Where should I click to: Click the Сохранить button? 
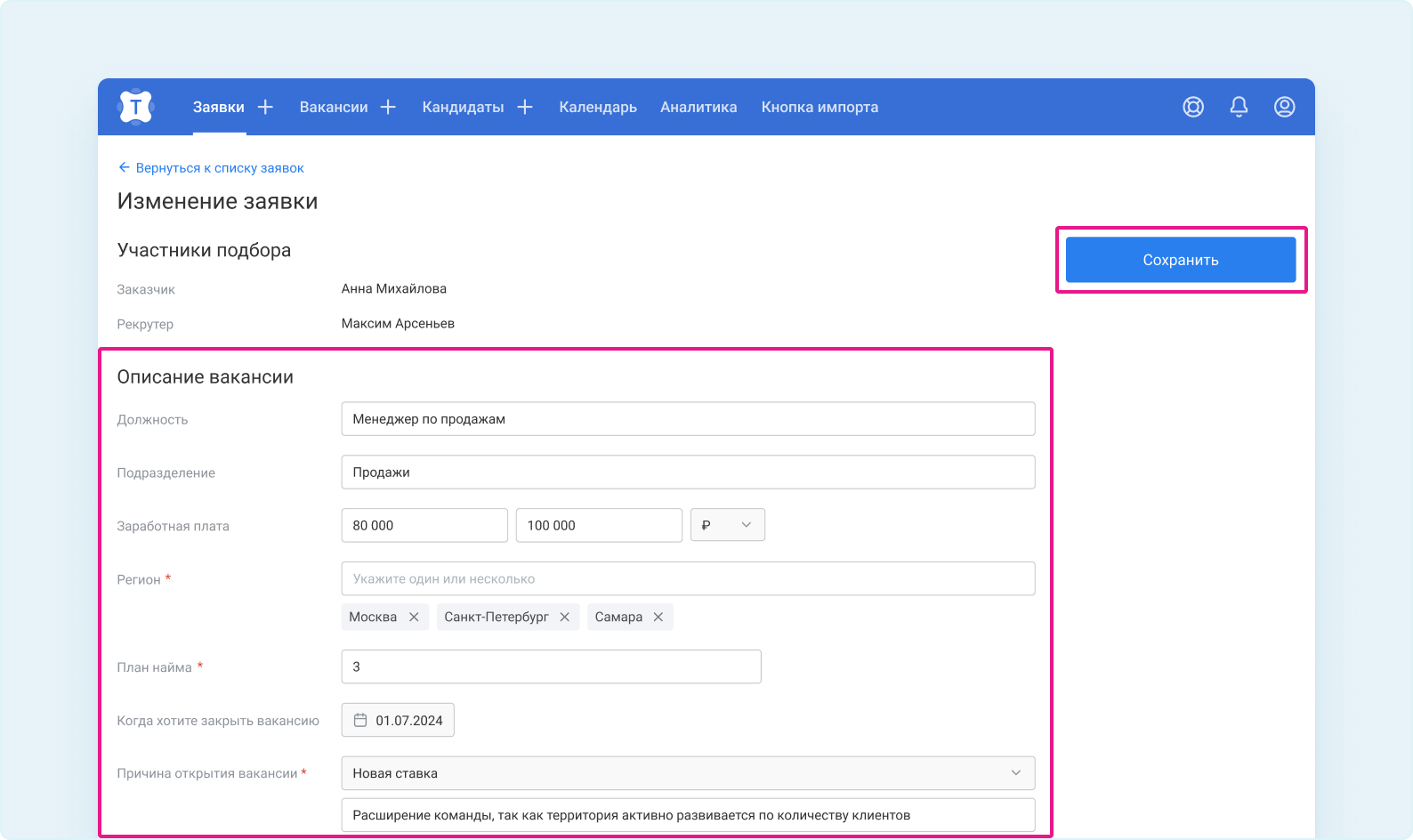[x=1180, y=260]
